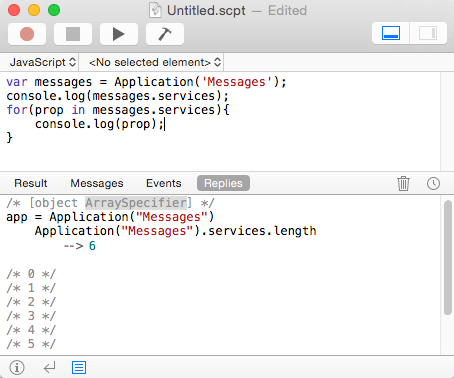Clear the log with trash icon
Viewport: 454px width, 378px height.
tap(403, 183)
